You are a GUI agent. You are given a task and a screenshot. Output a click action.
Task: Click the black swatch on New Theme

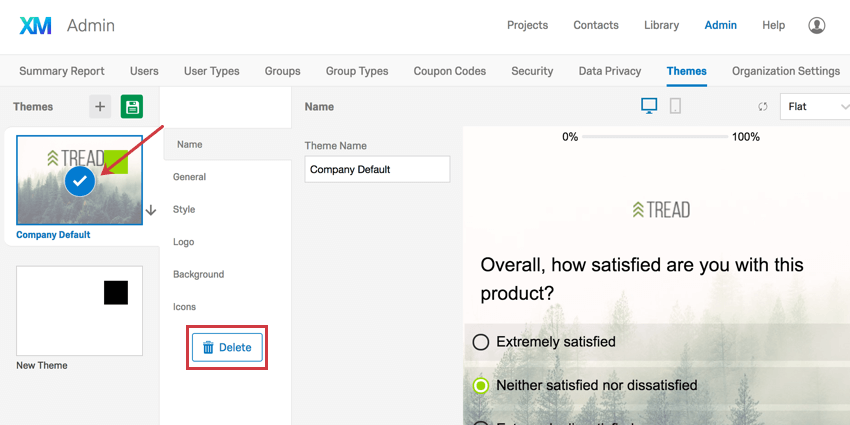point(116,293)
